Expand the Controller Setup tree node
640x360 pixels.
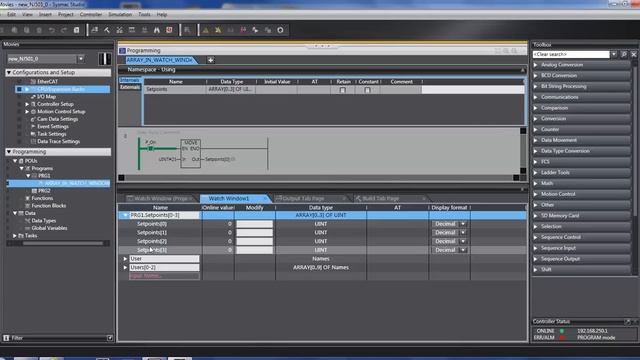pos(27,104)
